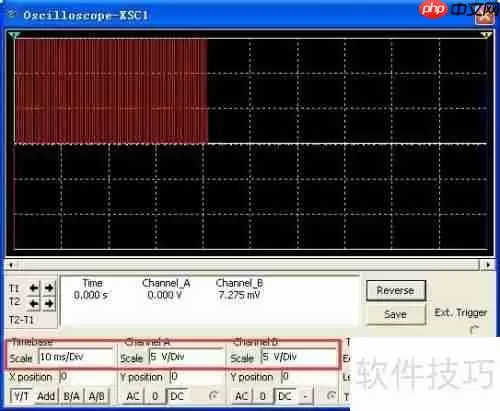This screenshot has width=500, height=411.
Task: Click the Reverse button
Action: pyautogui.click(x=395, y=291)
